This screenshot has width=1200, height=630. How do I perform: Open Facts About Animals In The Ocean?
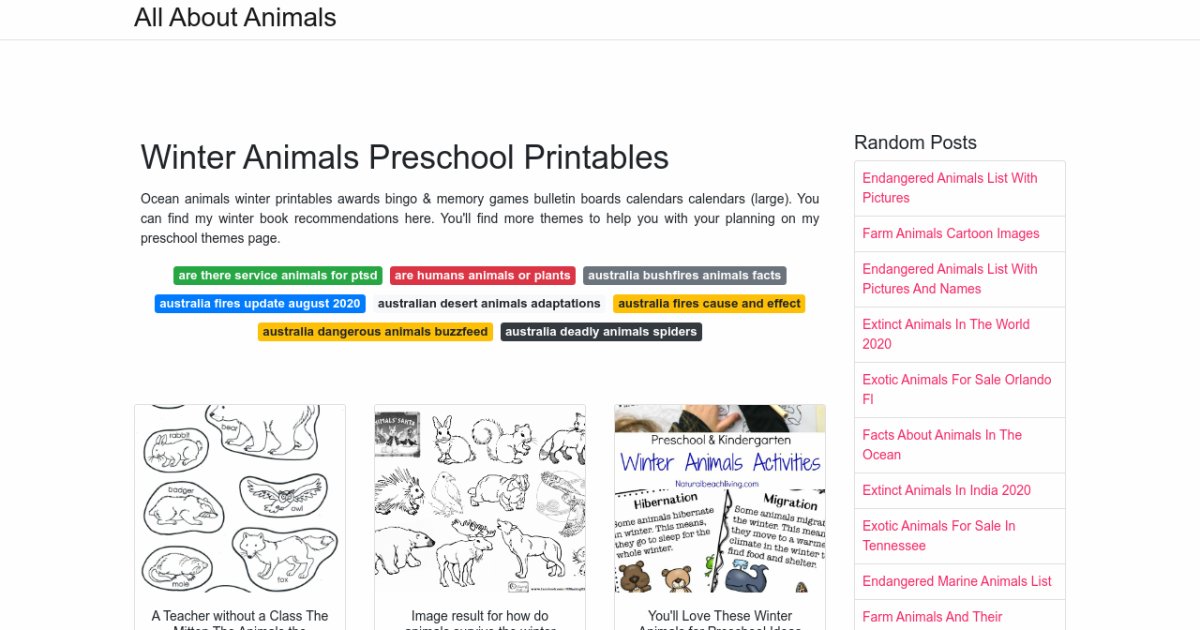pyautogui.click(x=942, y=445)
